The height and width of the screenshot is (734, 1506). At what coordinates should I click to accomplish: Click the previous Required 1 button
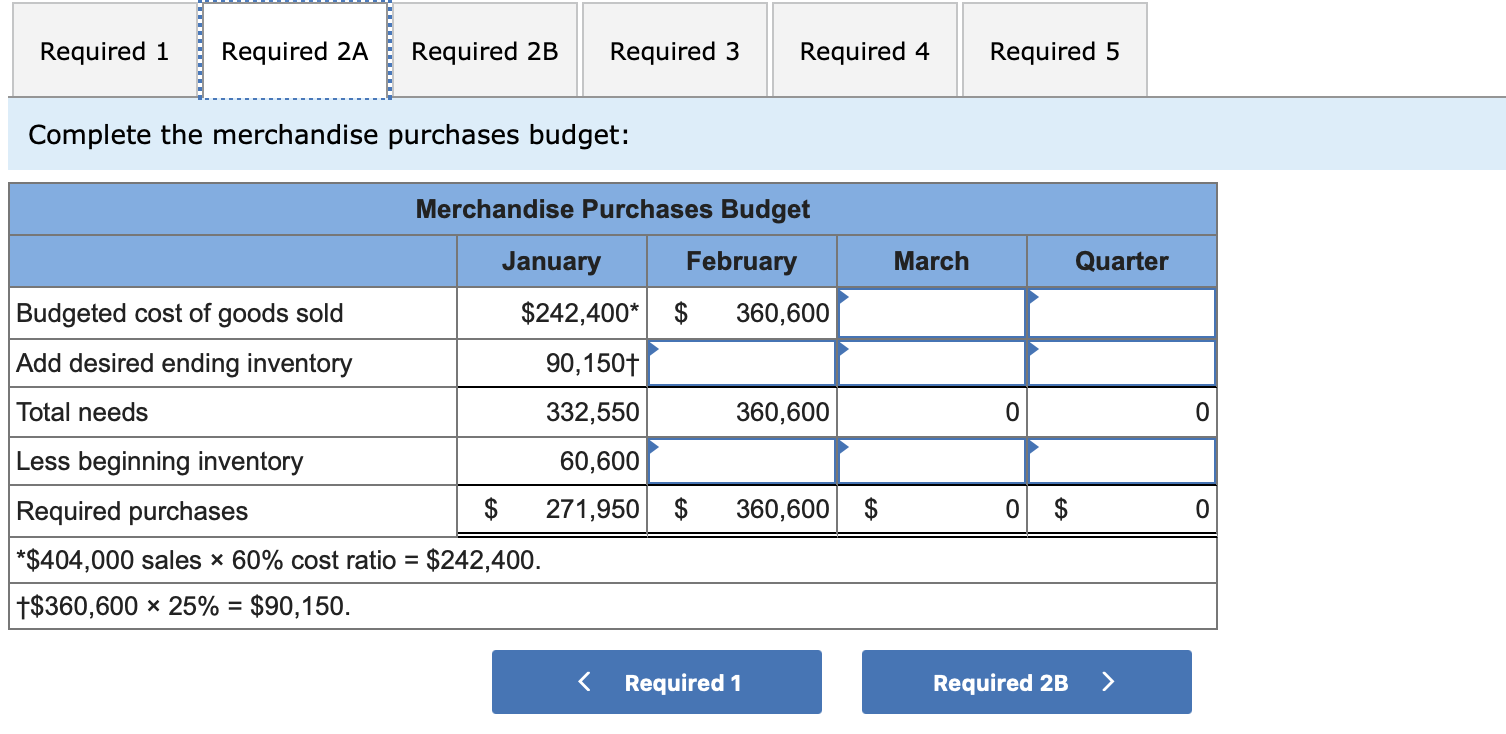click(x=657, y=682)
